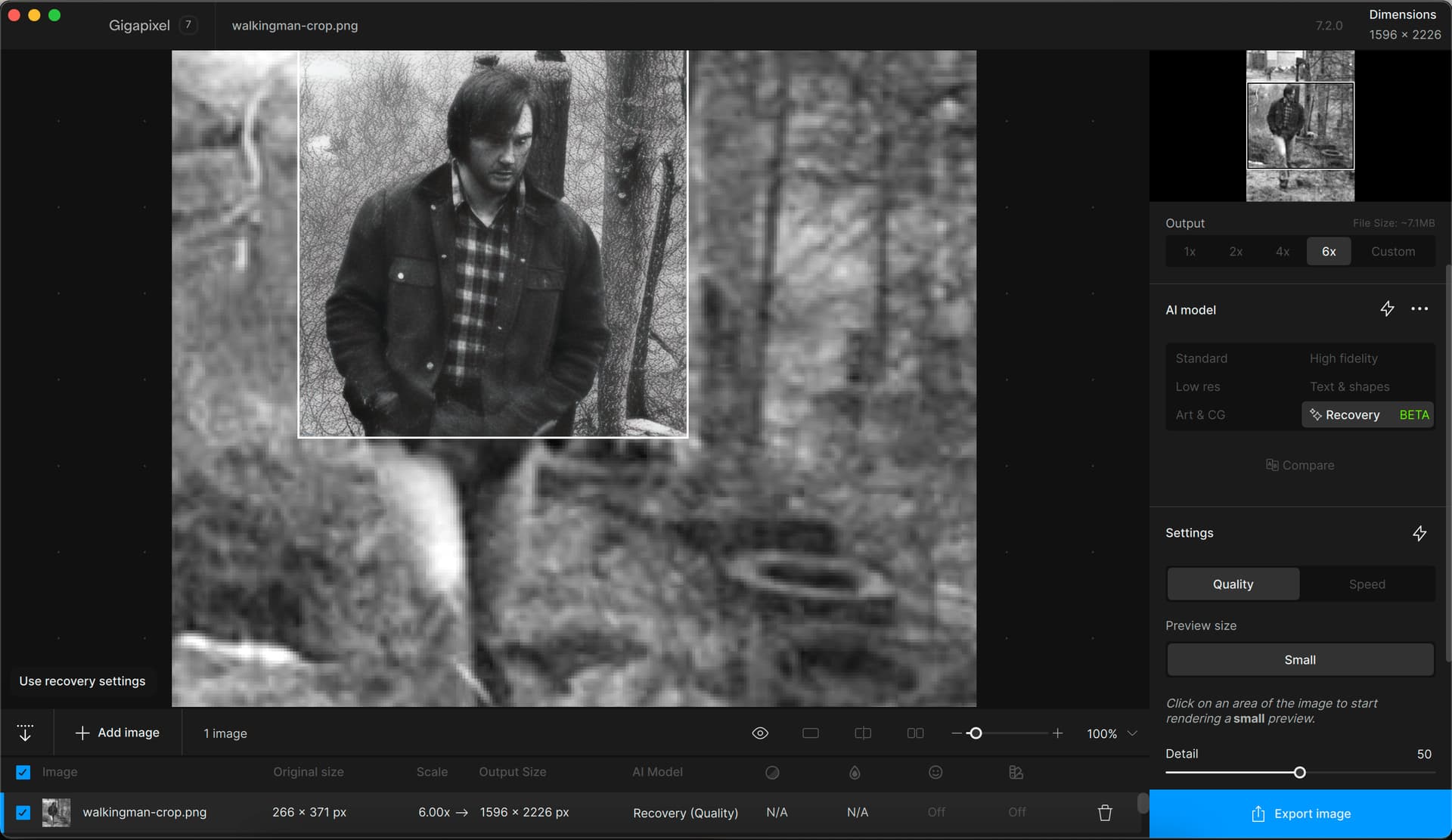Select the Custom output scale option
1452x840 pixels.
1392,252
